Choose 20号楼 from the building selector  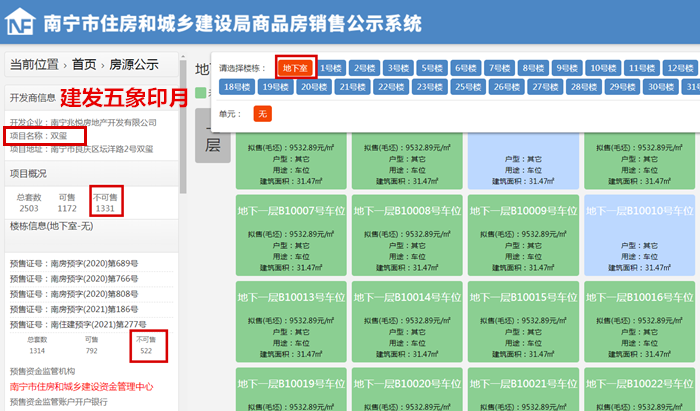[314, 87]
